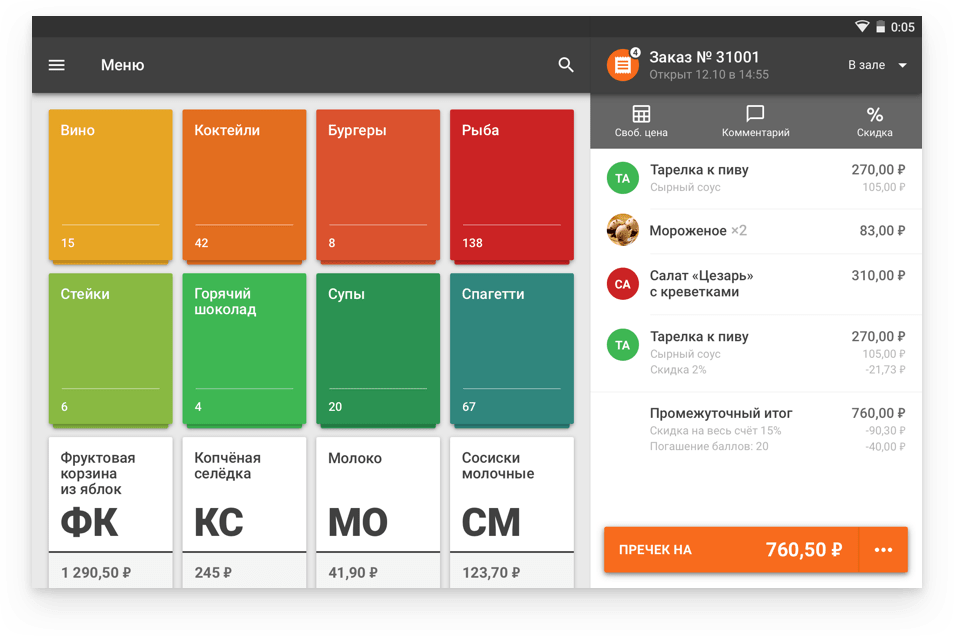Tap the Wi-Fi status icon
954x636 pixels.
click(x=861, y=27)
